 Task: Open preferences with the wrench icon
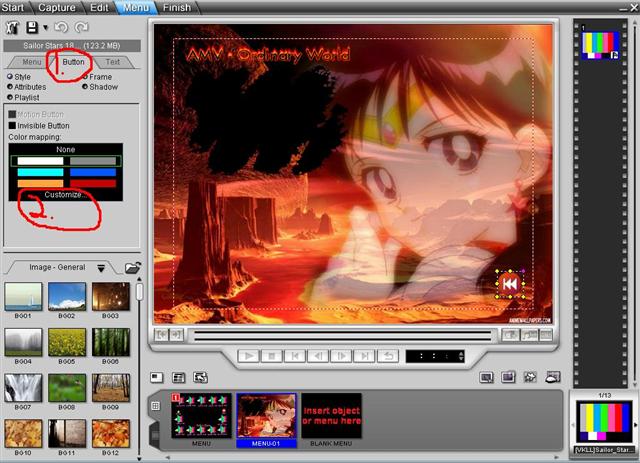(x=12, y=27)
